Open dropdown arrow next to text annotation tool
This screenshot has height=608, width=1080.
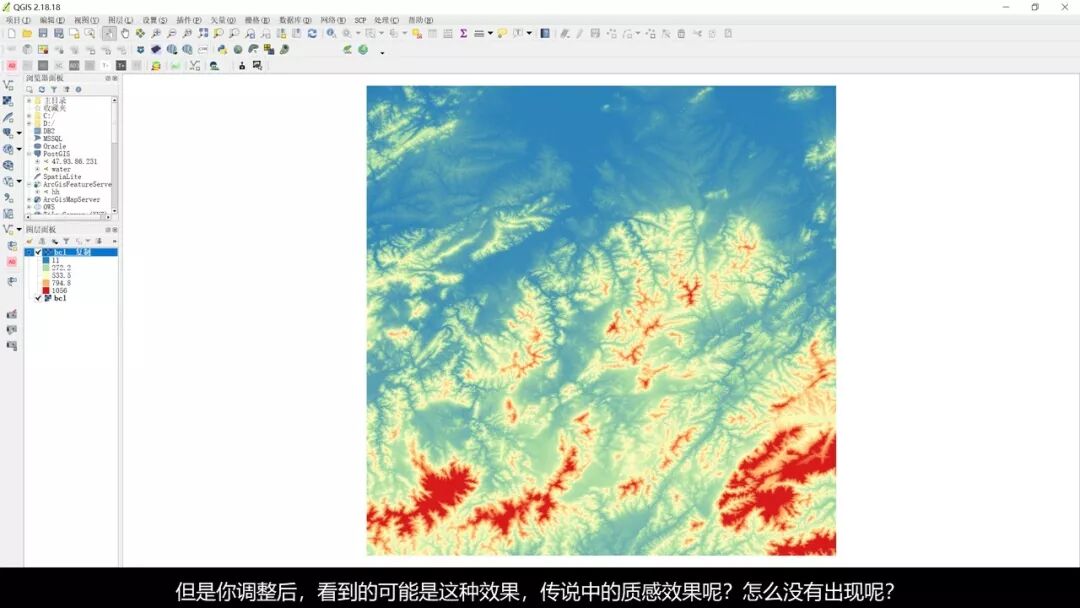pyautogui.click(x=529, y=33)
